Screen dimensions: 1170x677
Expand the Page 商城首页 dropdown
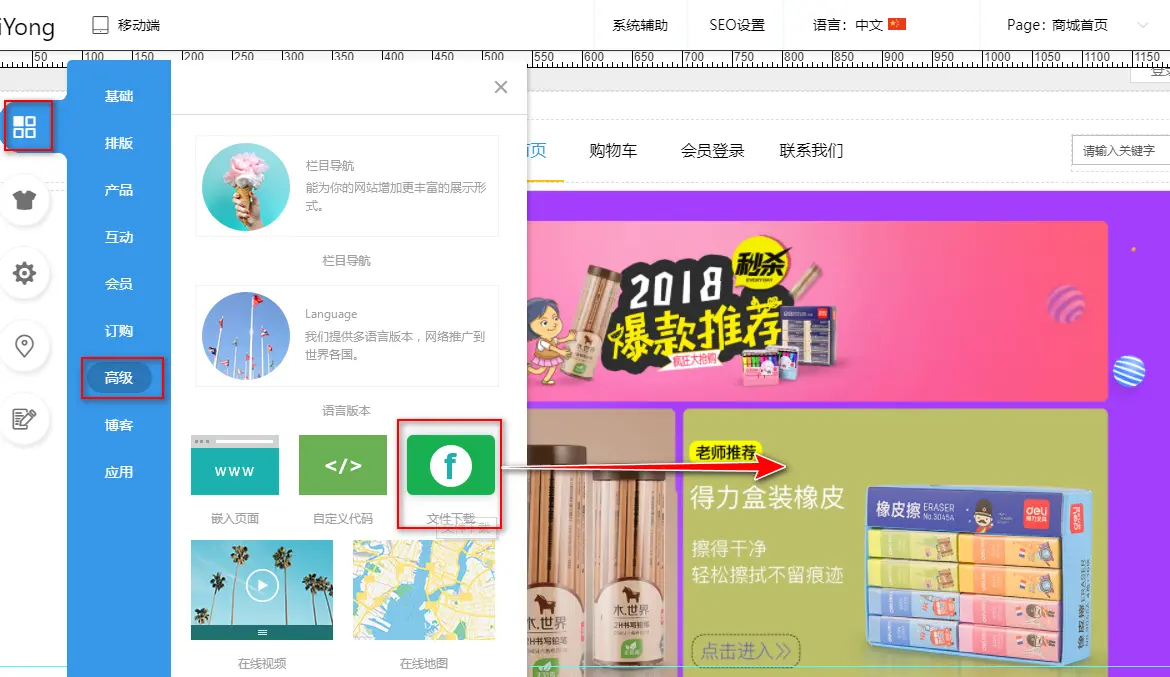(x=1142, y=25)
